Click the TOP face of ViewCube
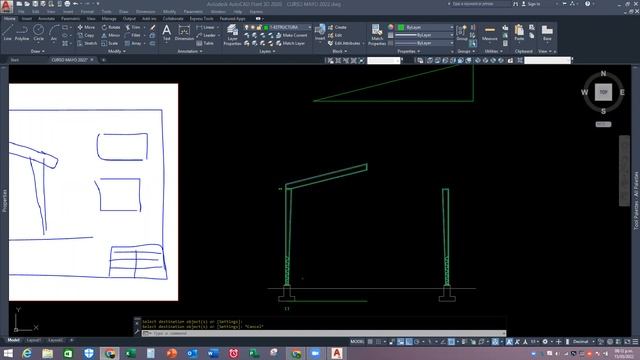 click(603, 92)
